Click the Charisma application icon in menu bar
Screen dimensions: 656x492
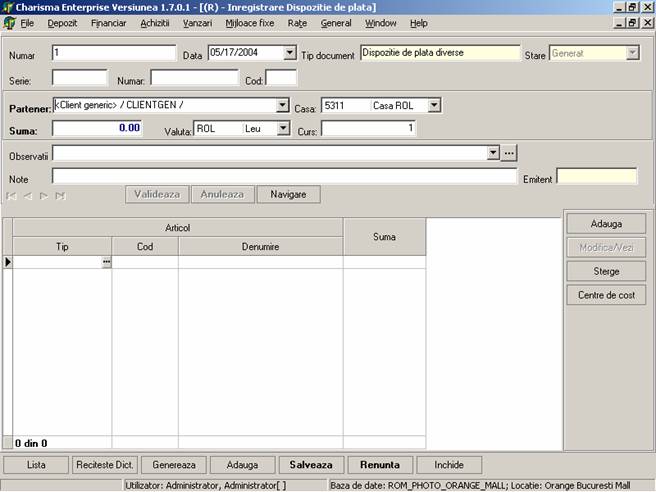tap(10, 23)
